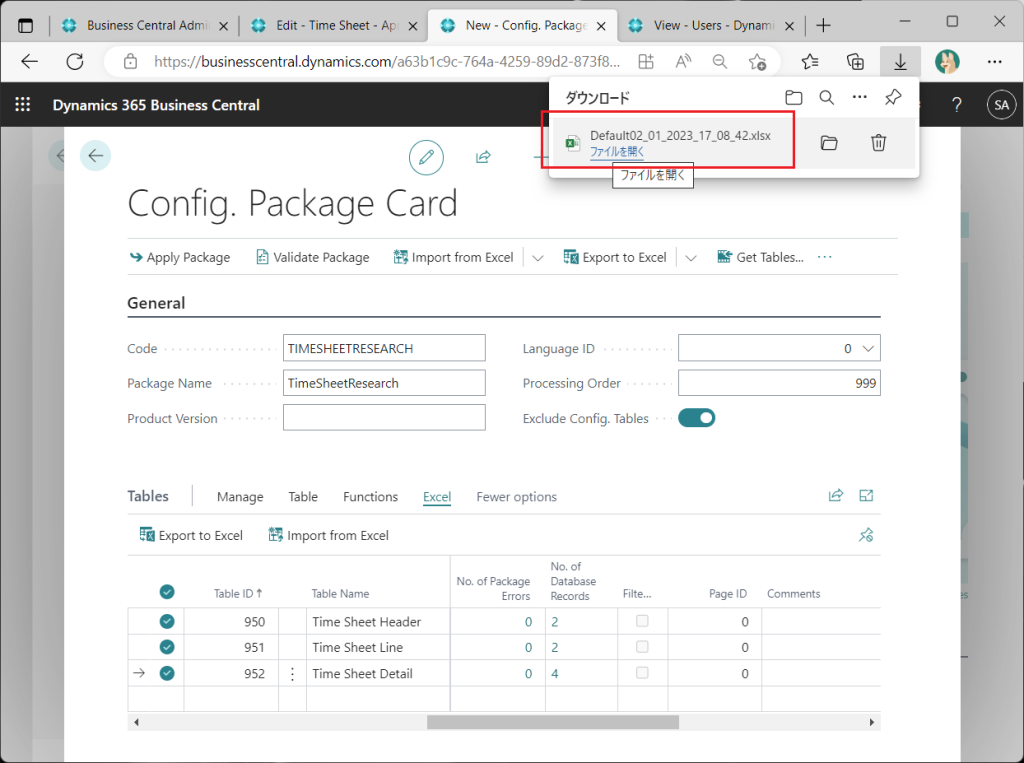
Task: Open the Edge tab actions menu icon
Action: tap(25, 26)
